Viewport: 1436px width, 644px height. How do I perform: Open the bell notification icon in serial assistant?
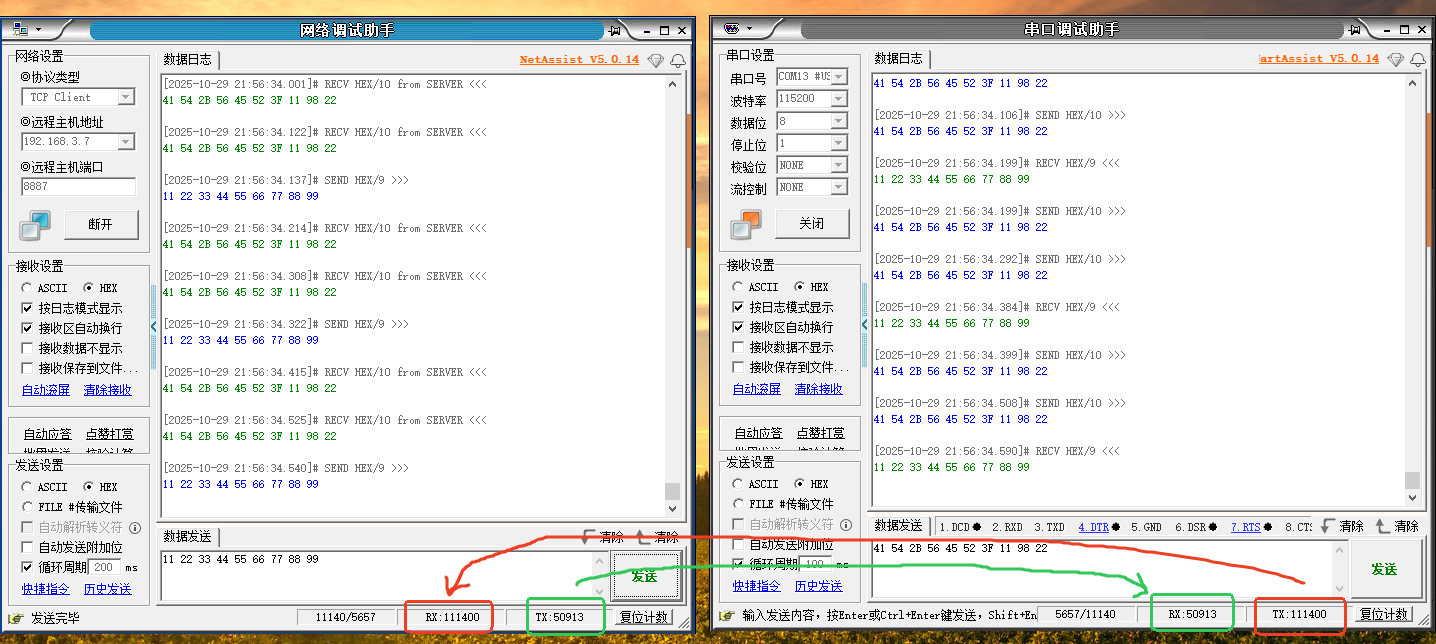tap(1418, 59)
